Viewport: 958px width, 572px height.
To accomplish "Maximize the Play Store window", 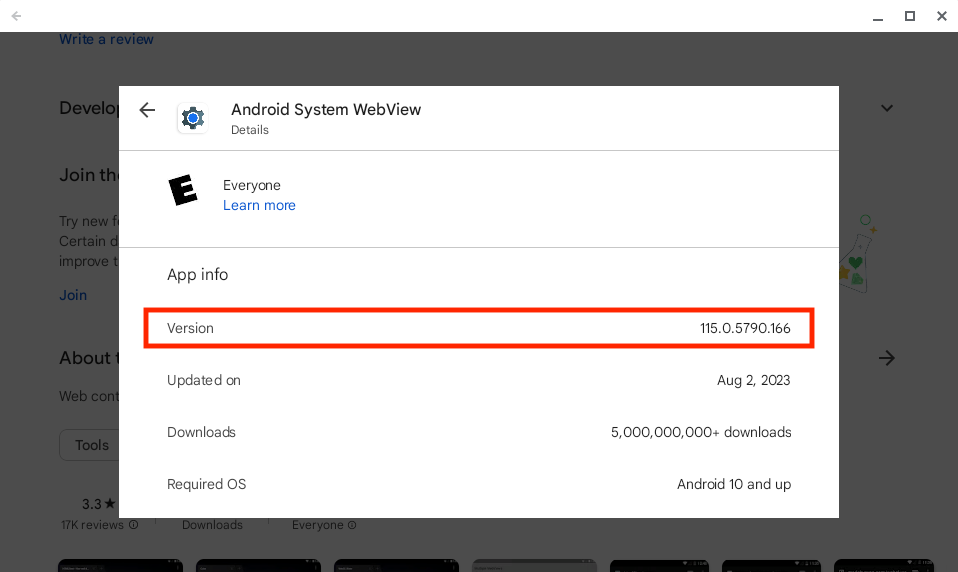I will pos(910,16).
